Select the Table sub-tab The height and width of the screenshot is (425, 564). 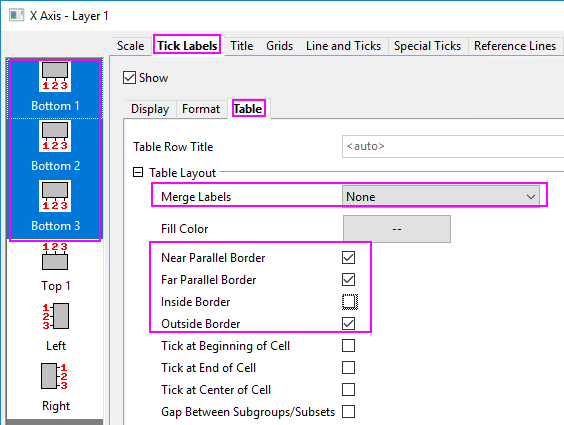tap(248, 109)
